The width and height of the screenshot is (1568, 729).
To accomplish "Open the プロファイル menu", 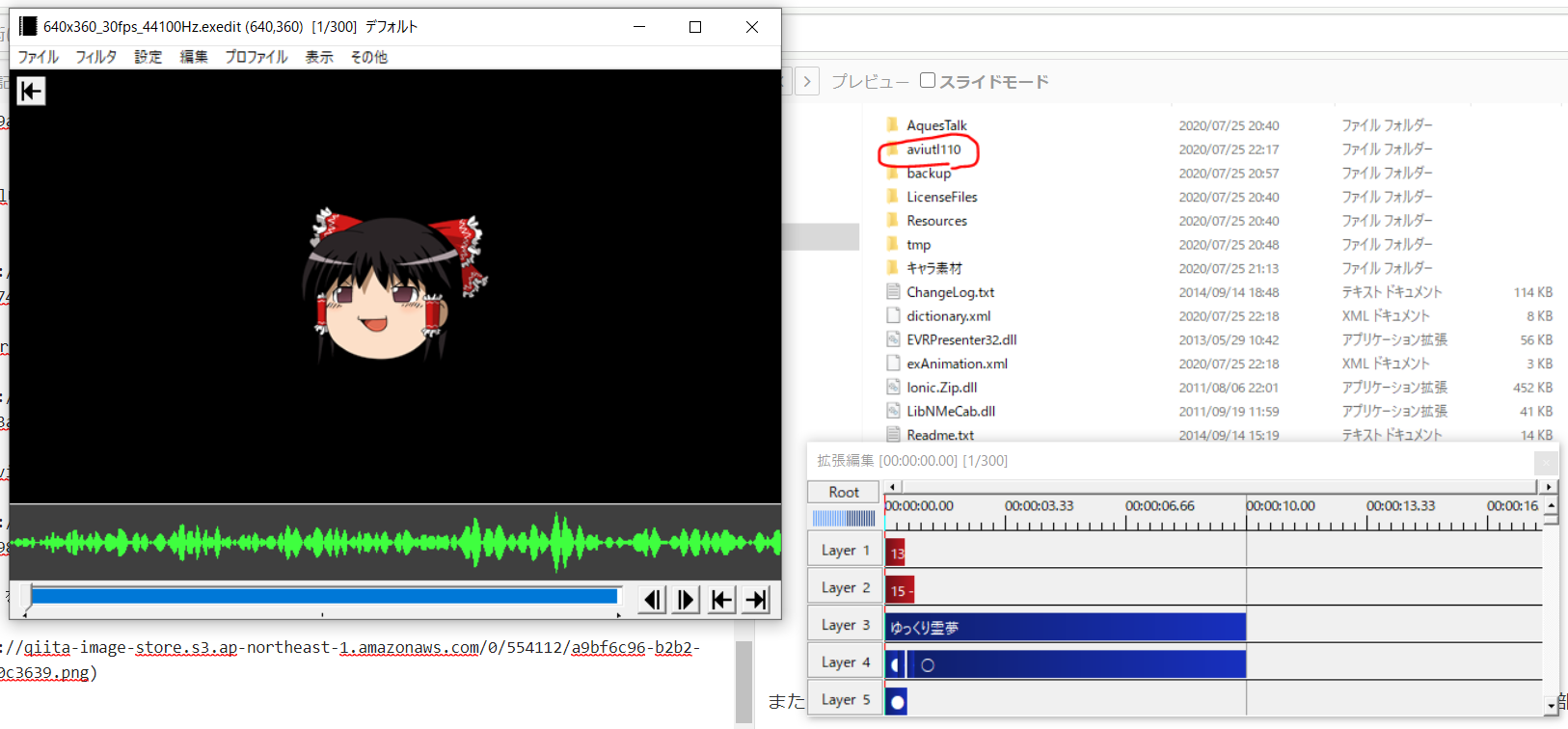I will click(x=257, y=57).
